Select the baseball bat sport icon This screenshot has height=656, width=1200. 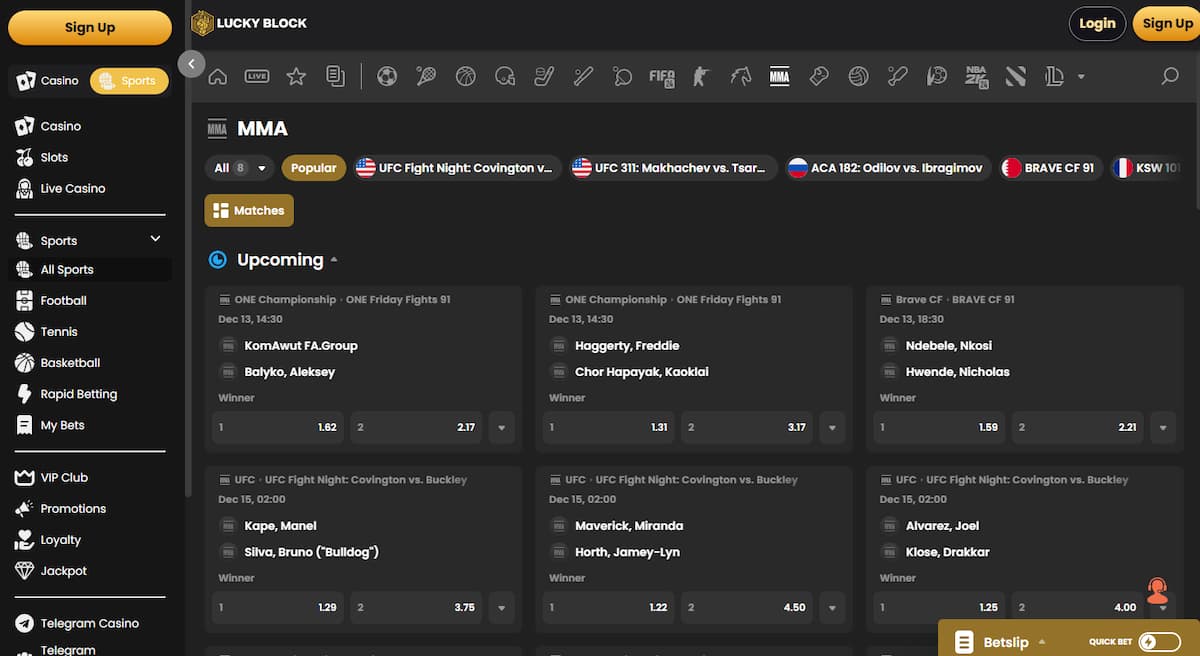pyautogui.click(x=583, y=76)
